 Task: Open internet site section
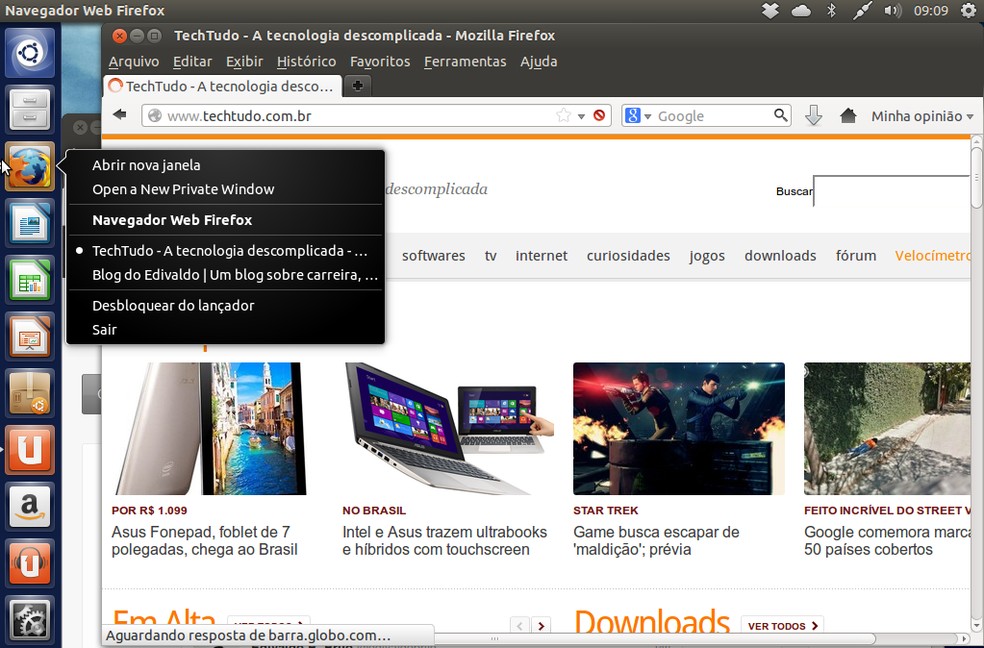[x=542, y=255]
